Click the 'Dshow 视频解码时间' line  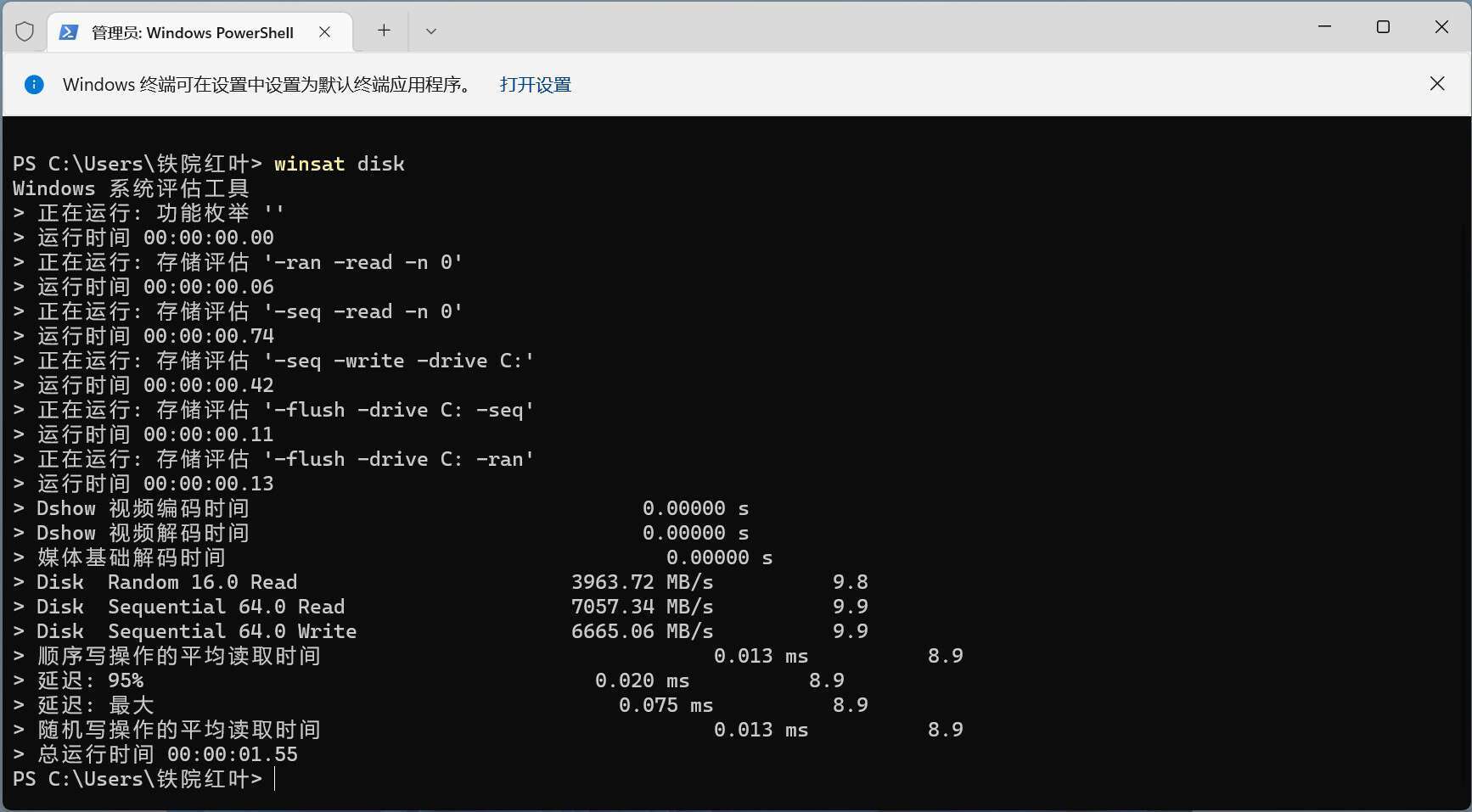tap(380, 533)
